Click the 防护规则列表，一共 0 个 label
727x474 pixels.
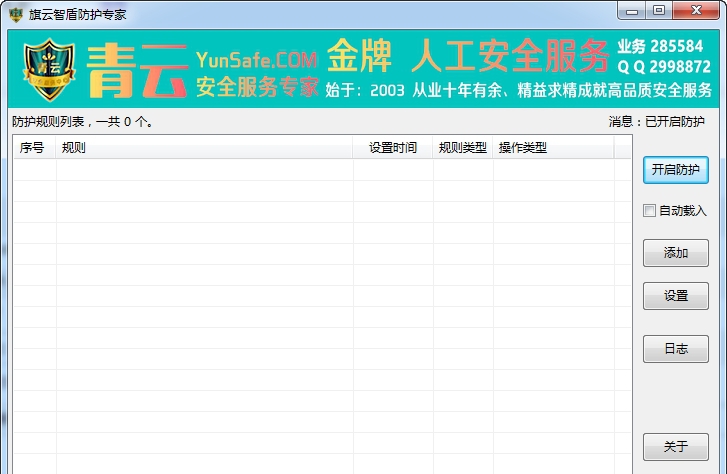(x=83, y=122)
